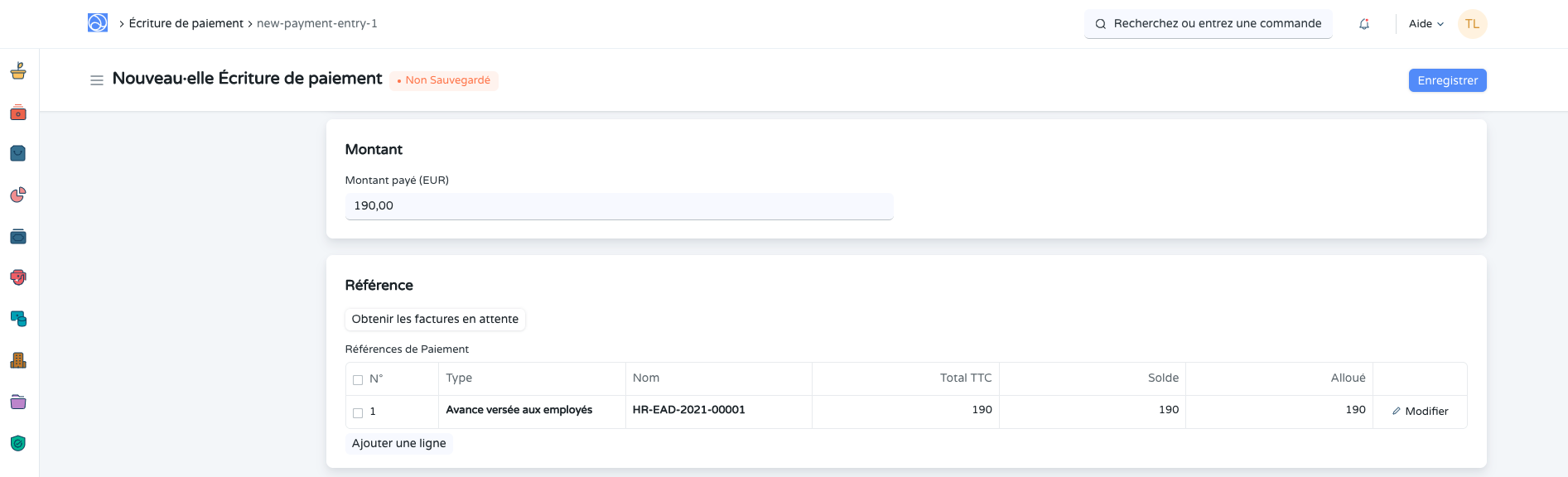Check the checkbox for row 1

358,412
